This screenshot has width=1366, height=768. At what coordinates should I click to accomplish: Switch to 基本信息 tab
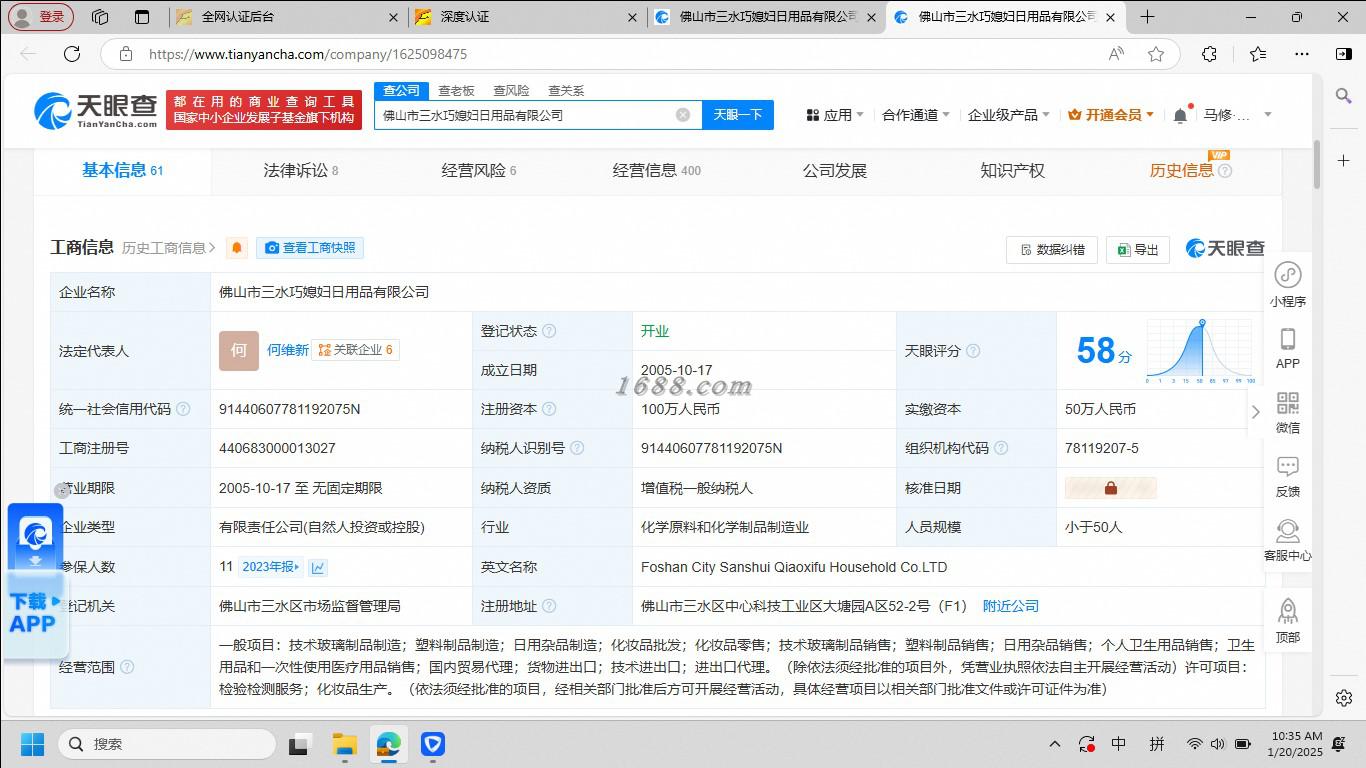pos(122,170)
